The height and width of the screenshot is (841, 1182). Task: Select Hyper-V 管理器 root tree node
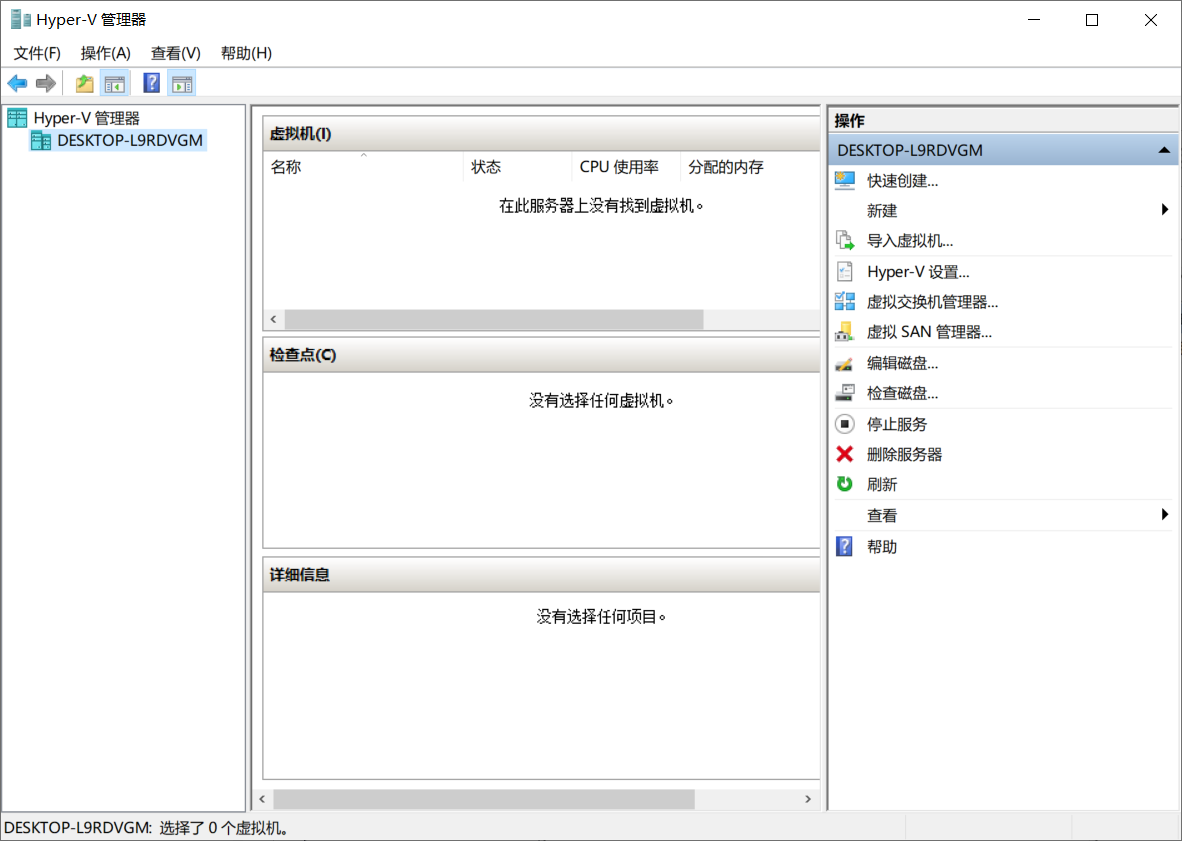tap(87, 118)
